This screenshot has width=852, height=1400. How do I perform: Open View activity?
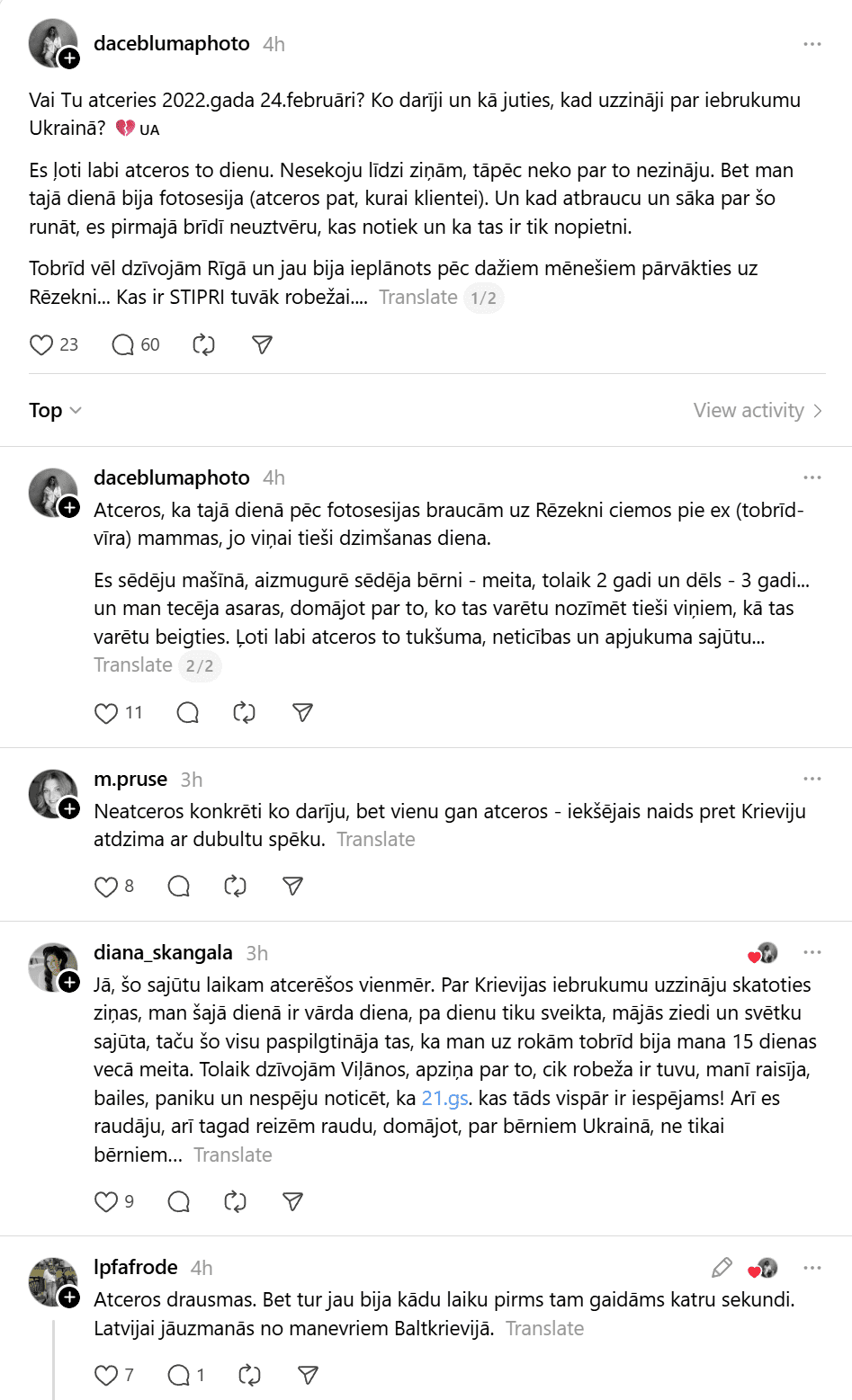[758, 411]
